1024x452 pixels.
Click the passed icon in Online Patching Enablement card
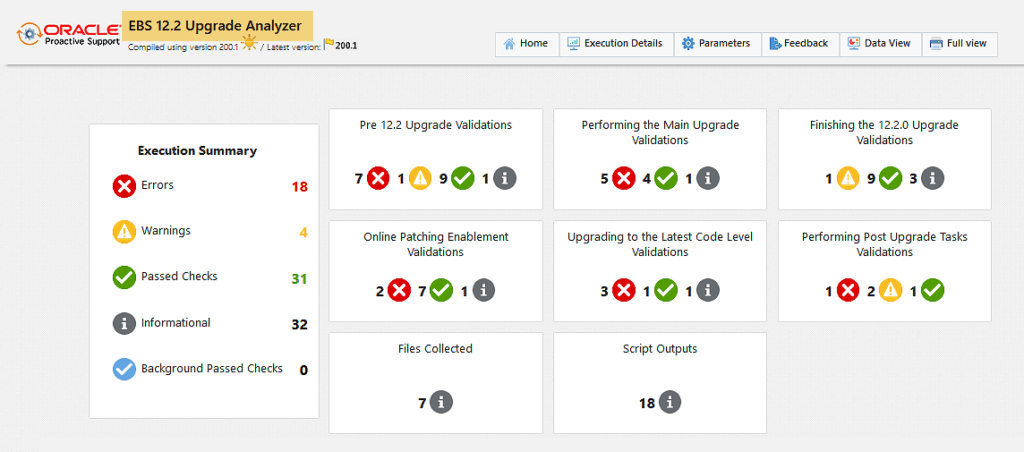(x=441, y=291)
